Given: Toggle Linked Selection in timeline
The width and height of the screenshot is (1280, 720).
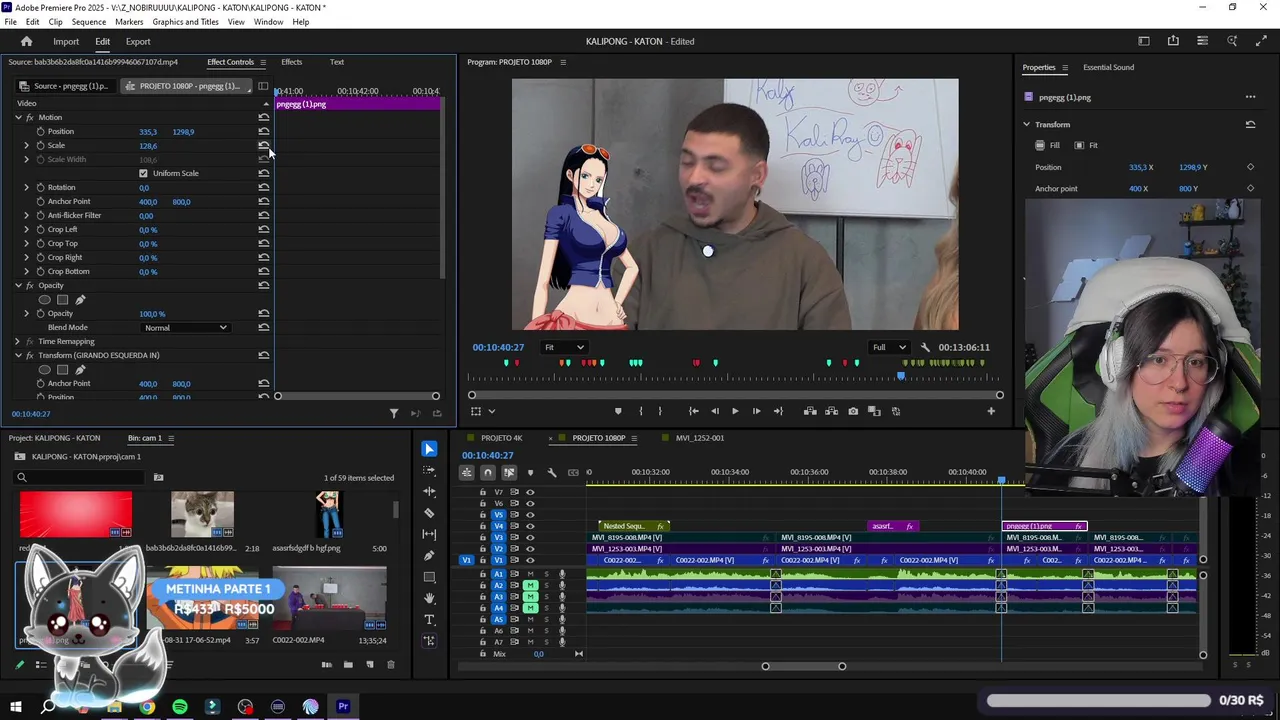Looking at the screenshot, I should (509, 472).
